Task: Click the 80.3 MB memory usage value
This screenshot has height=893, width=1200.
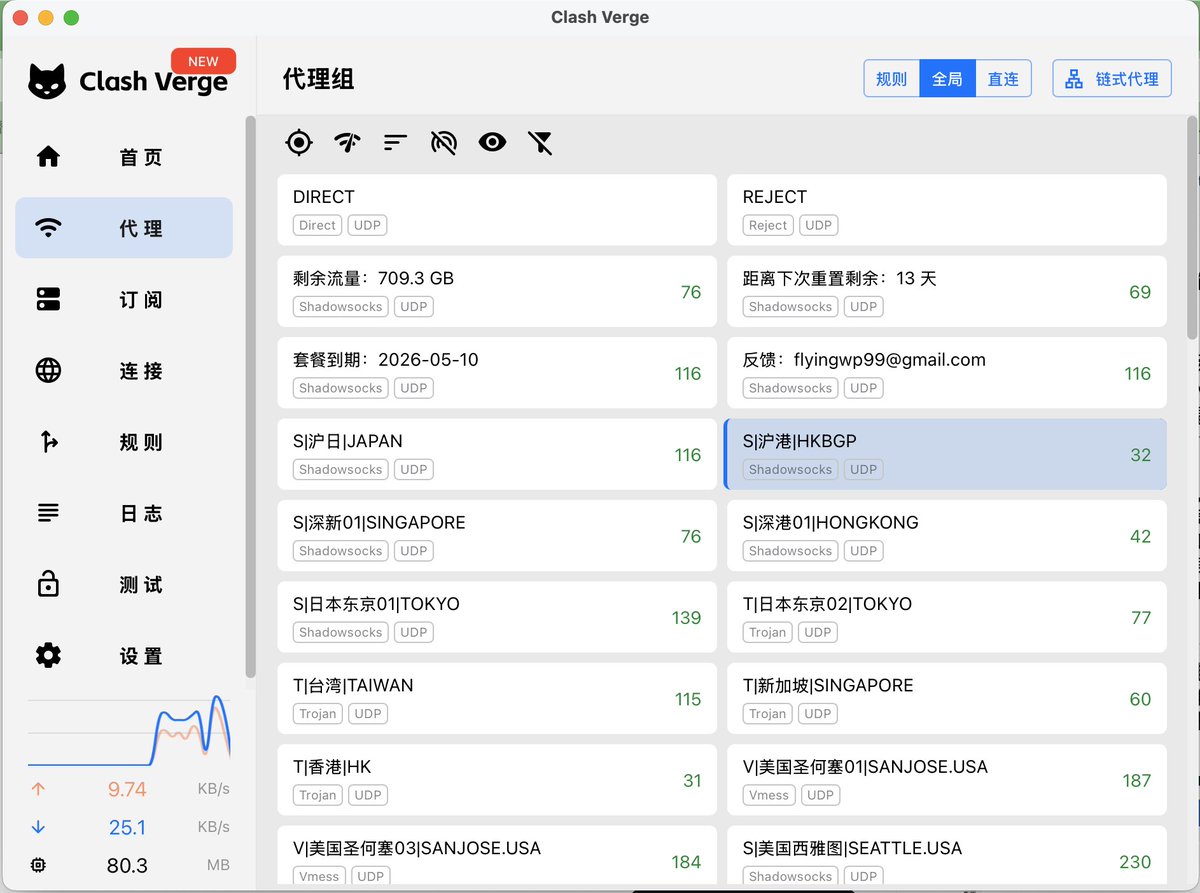Action: pos(127,866)
